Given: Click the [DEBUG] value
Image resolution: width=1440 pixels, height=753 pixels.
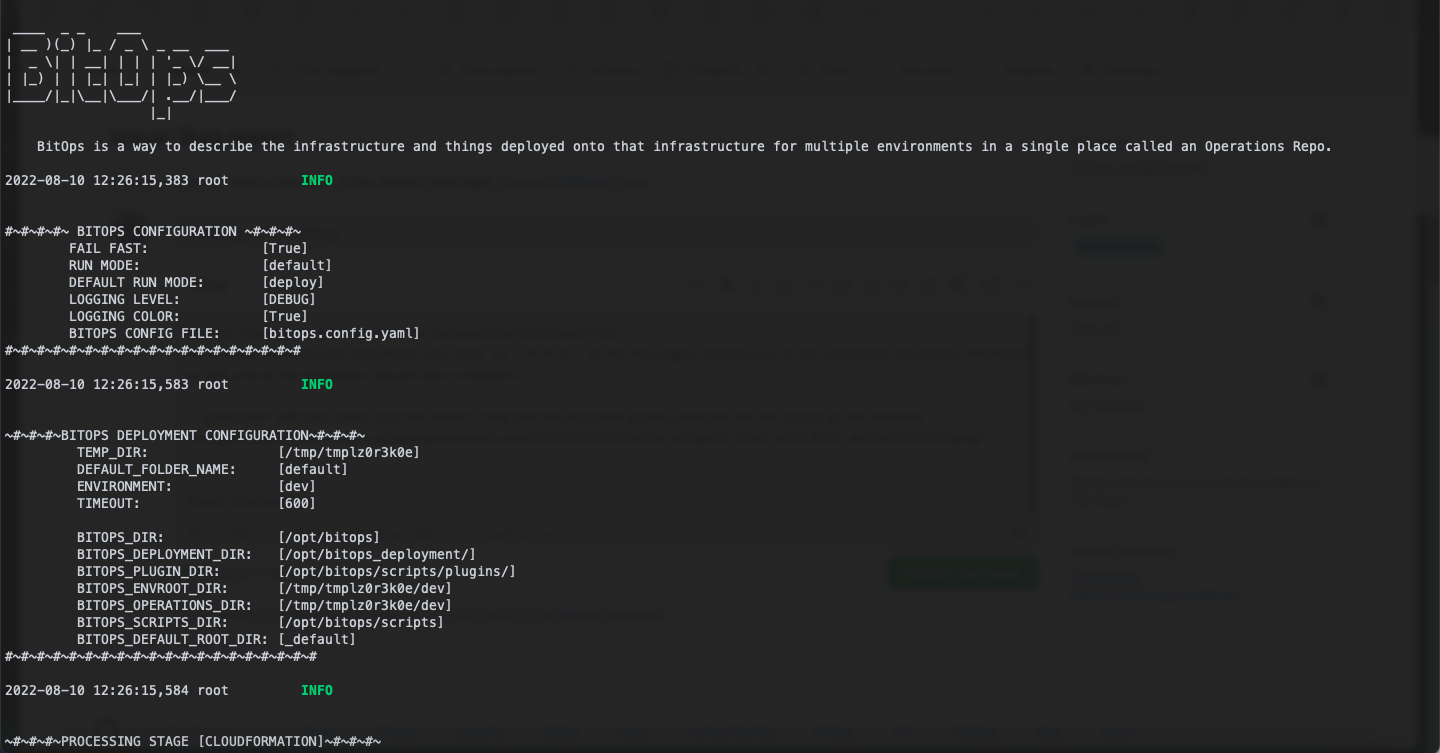Looking at the screenshot, I should (289, 299).
